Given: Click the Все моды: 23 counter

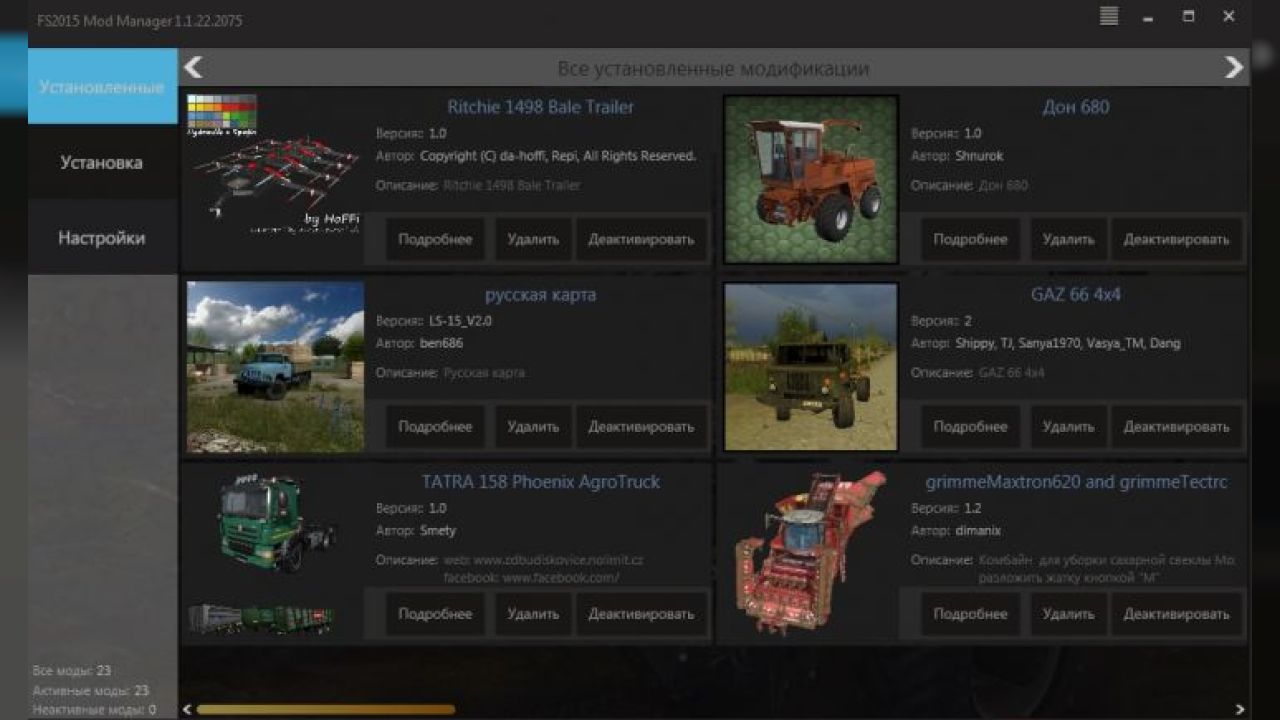Looking at the screenshot, I should (x=71, y=670).
